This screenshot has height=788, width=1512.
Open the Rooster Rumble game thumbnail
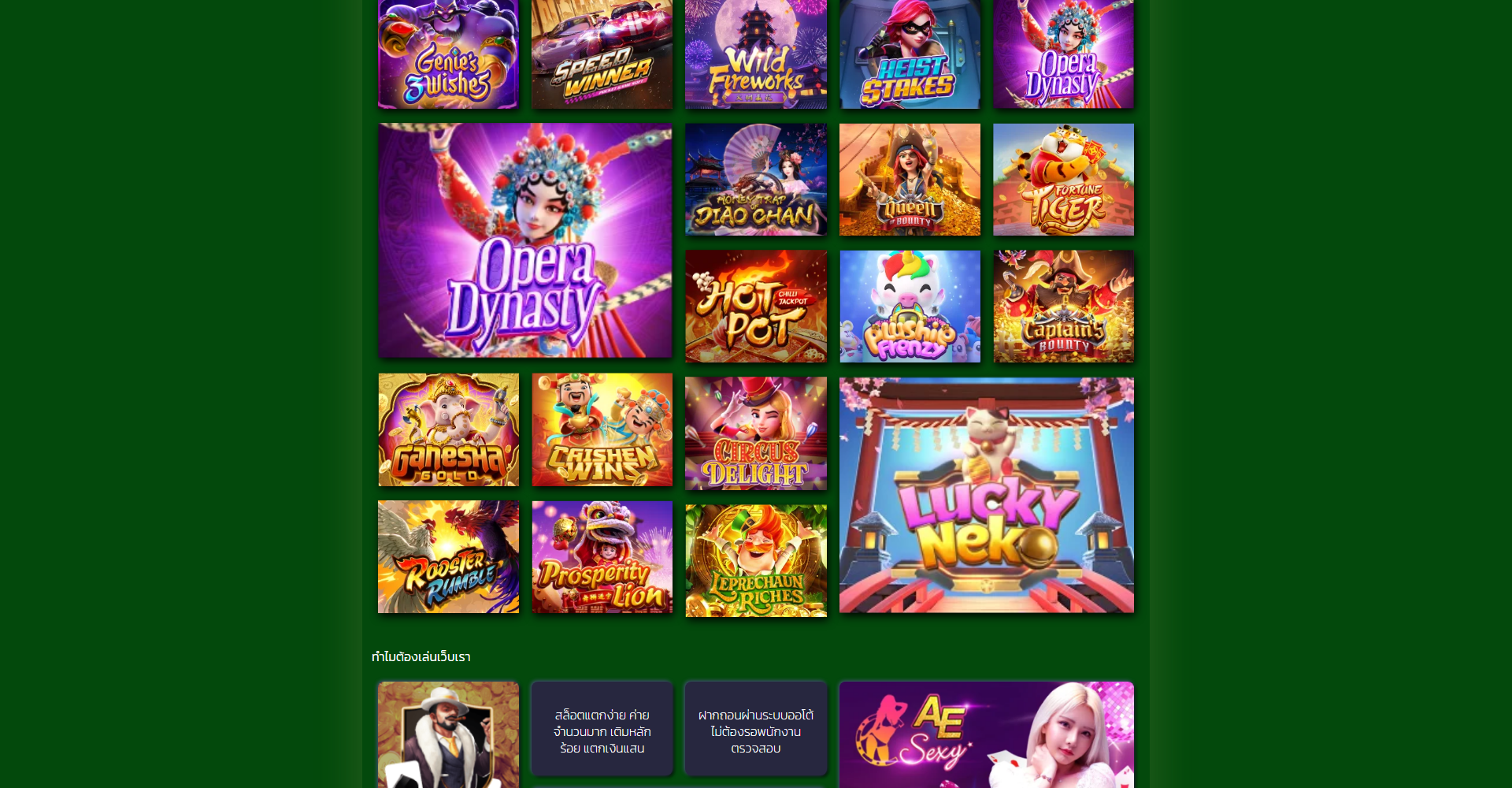pyautogui.click(x=448, y=557)
